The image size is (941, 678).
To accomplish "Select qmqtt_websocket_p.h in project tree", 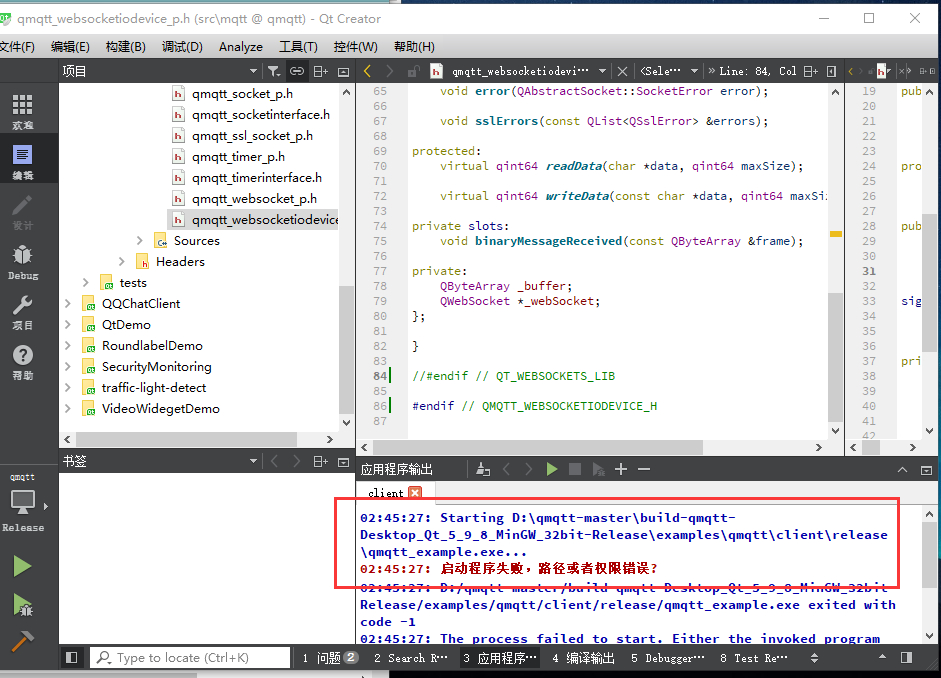I will (x=254, y=199).
